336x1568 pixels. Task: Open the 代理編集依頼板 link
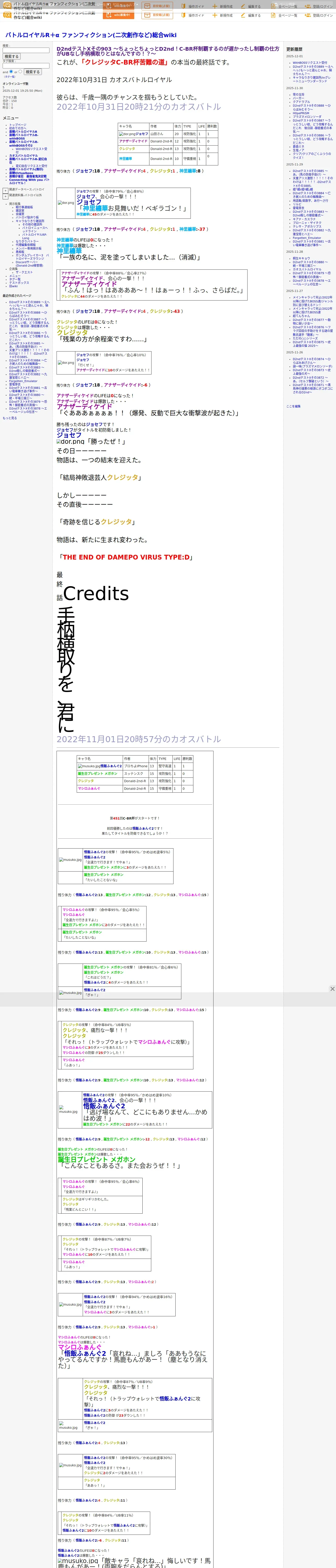click(x=26, y=245)
